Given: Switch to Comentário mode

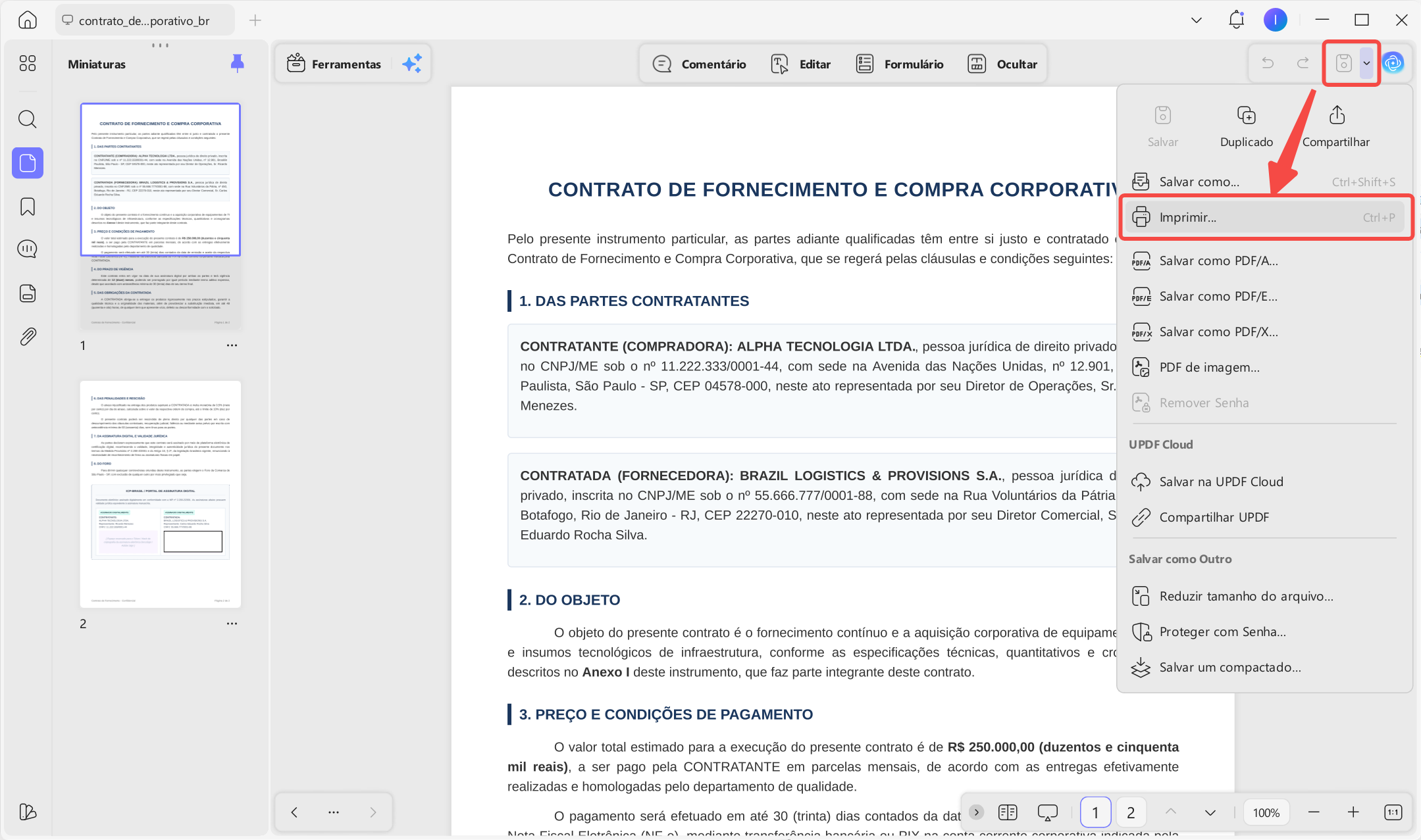Looking at the screenshot, I should [x=699, y=64].
